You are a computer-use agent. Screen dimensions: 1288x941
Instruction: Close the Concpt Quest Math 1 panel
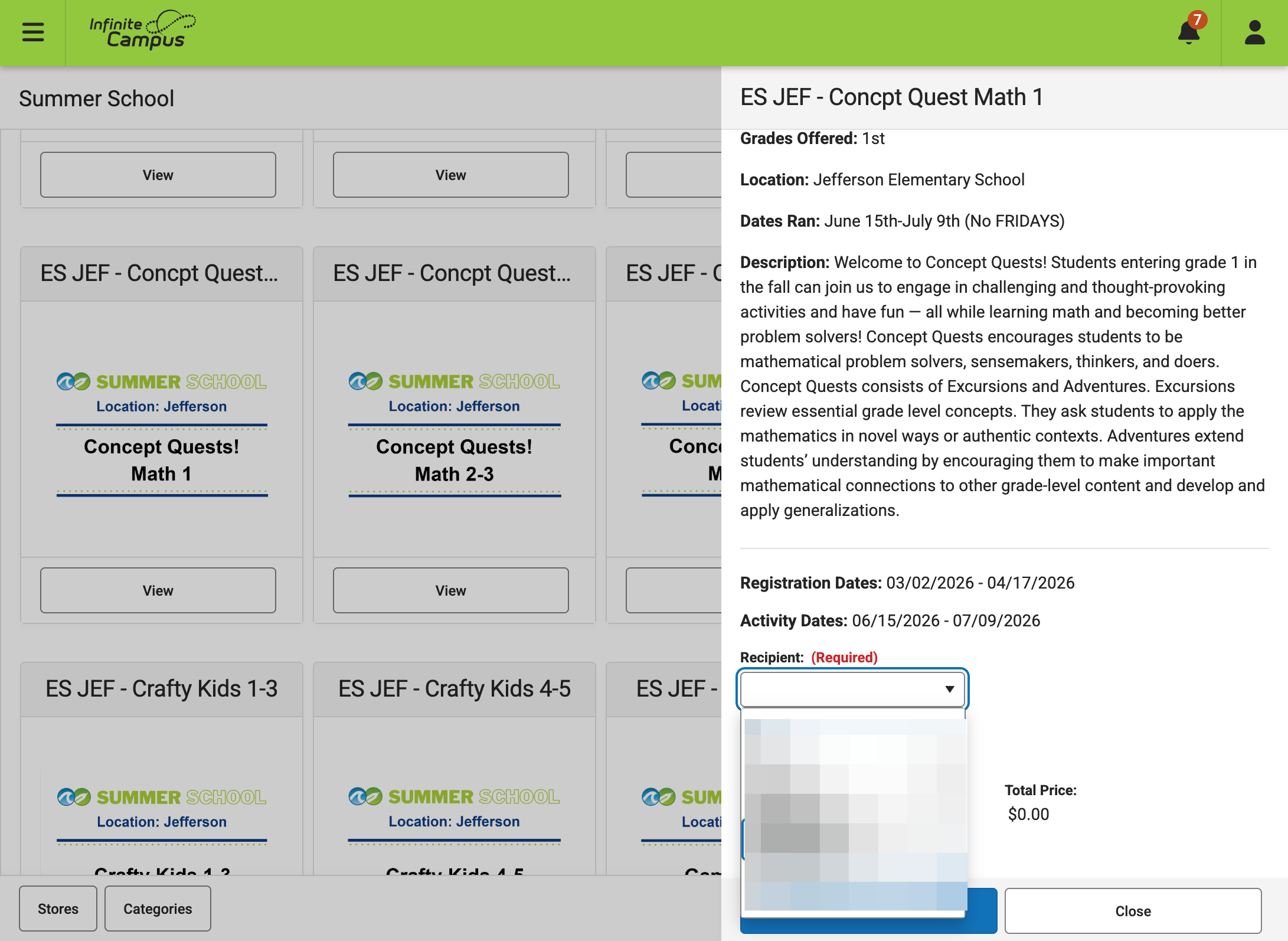[1133, 911]
